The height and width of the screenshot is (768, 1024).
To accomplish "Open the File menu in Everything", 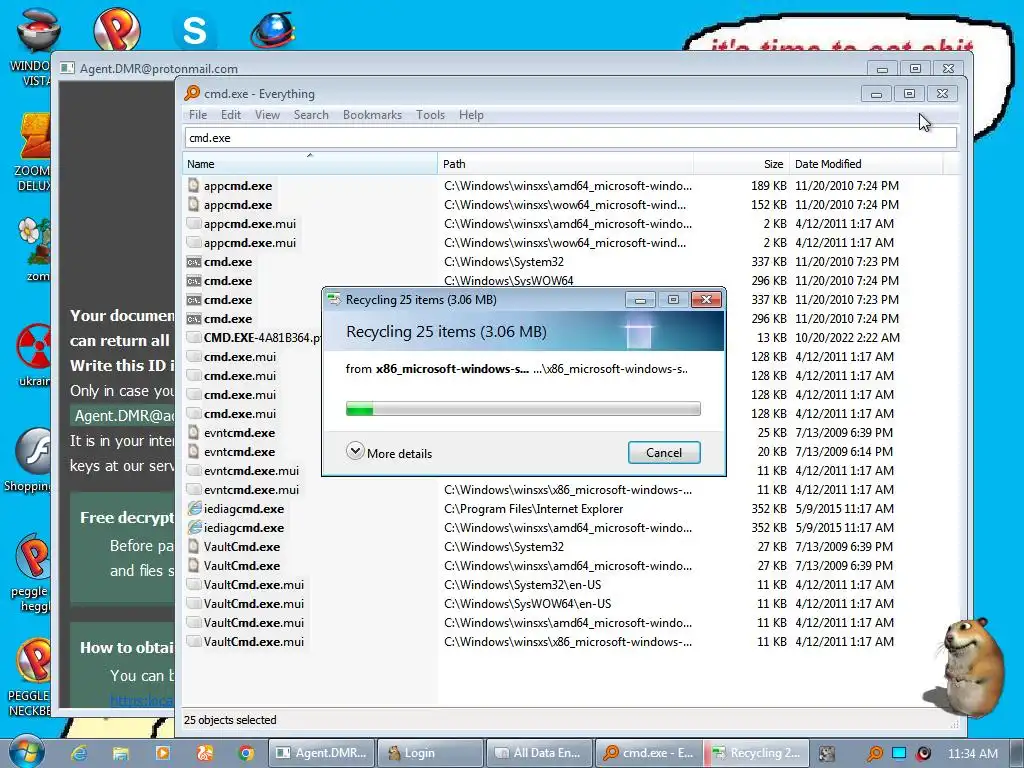I will tap(198, 115).
